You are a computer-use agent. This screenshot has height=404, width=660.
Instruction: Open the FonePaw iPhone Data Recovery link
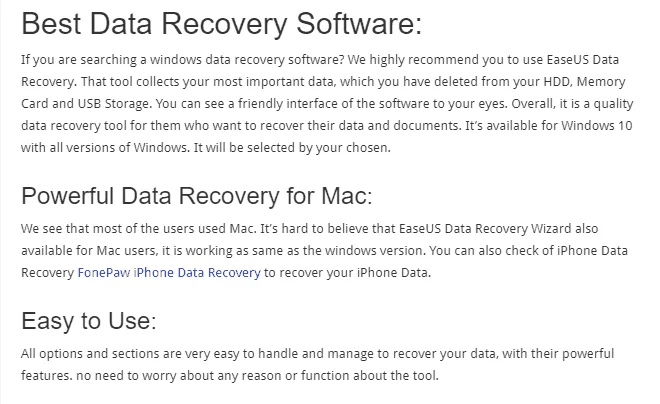169,273
